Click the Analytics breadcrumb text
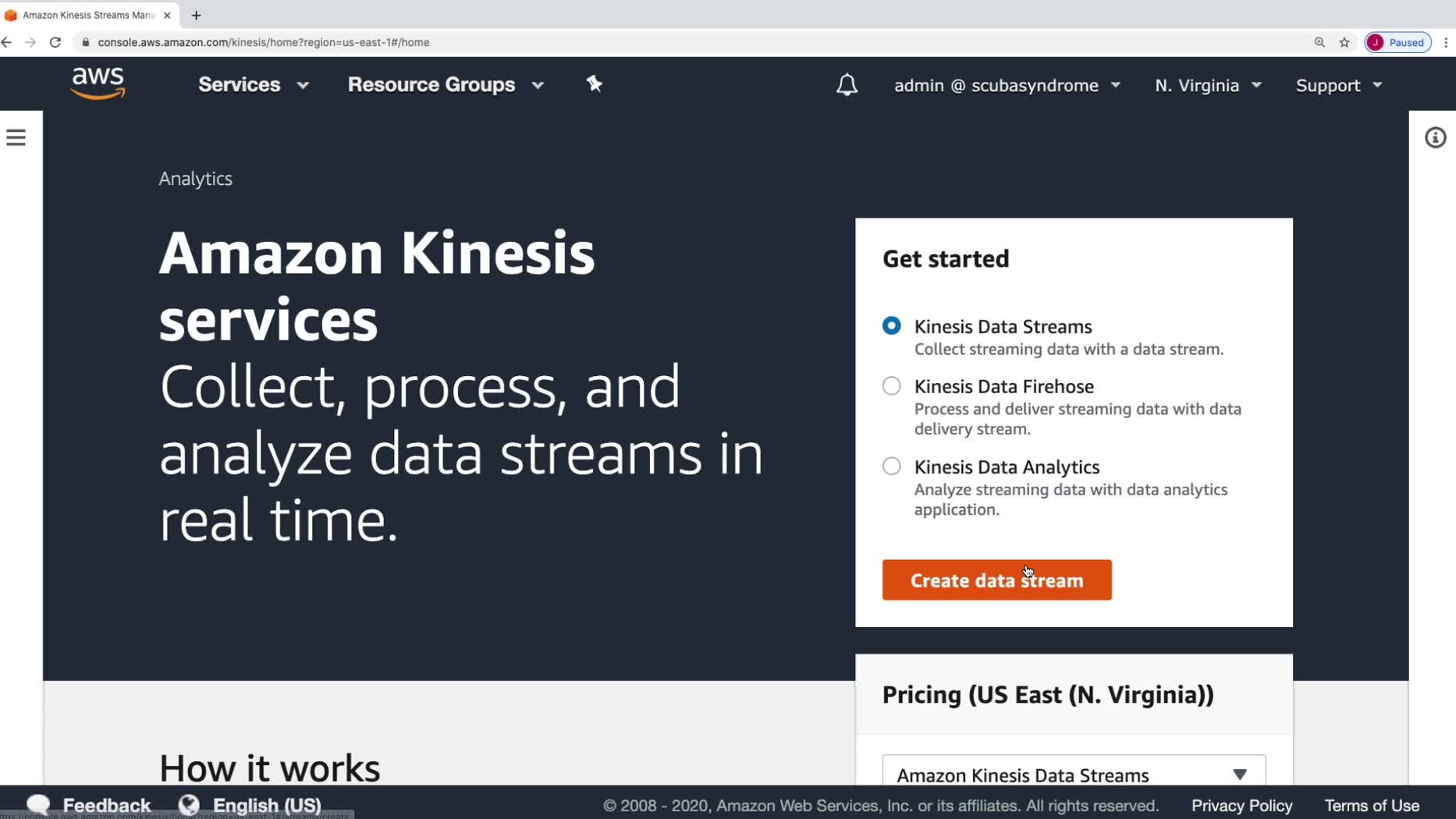 [x=195, y=179]
